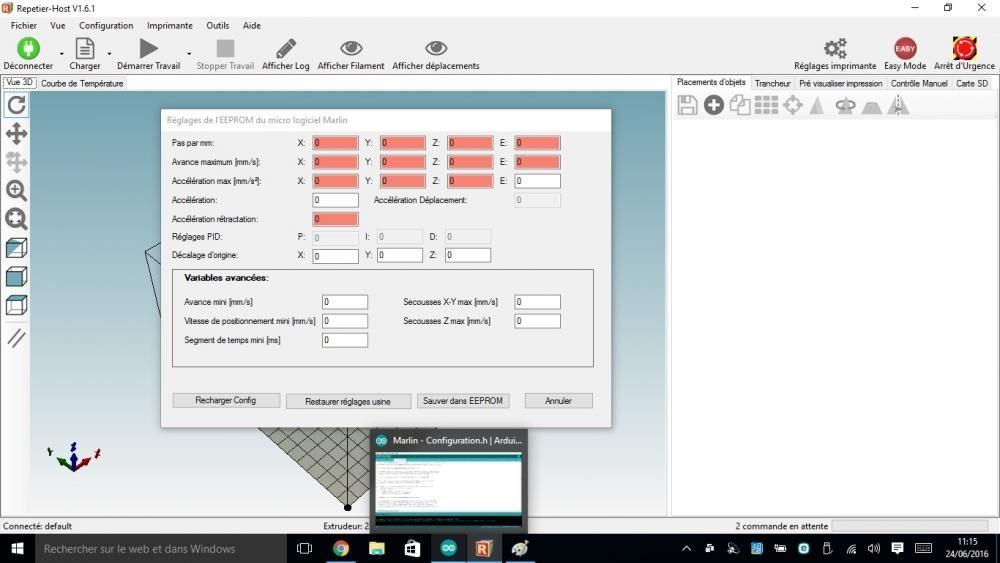
Task: Open the Fichier menu
Action: click(x=24, y=26)
